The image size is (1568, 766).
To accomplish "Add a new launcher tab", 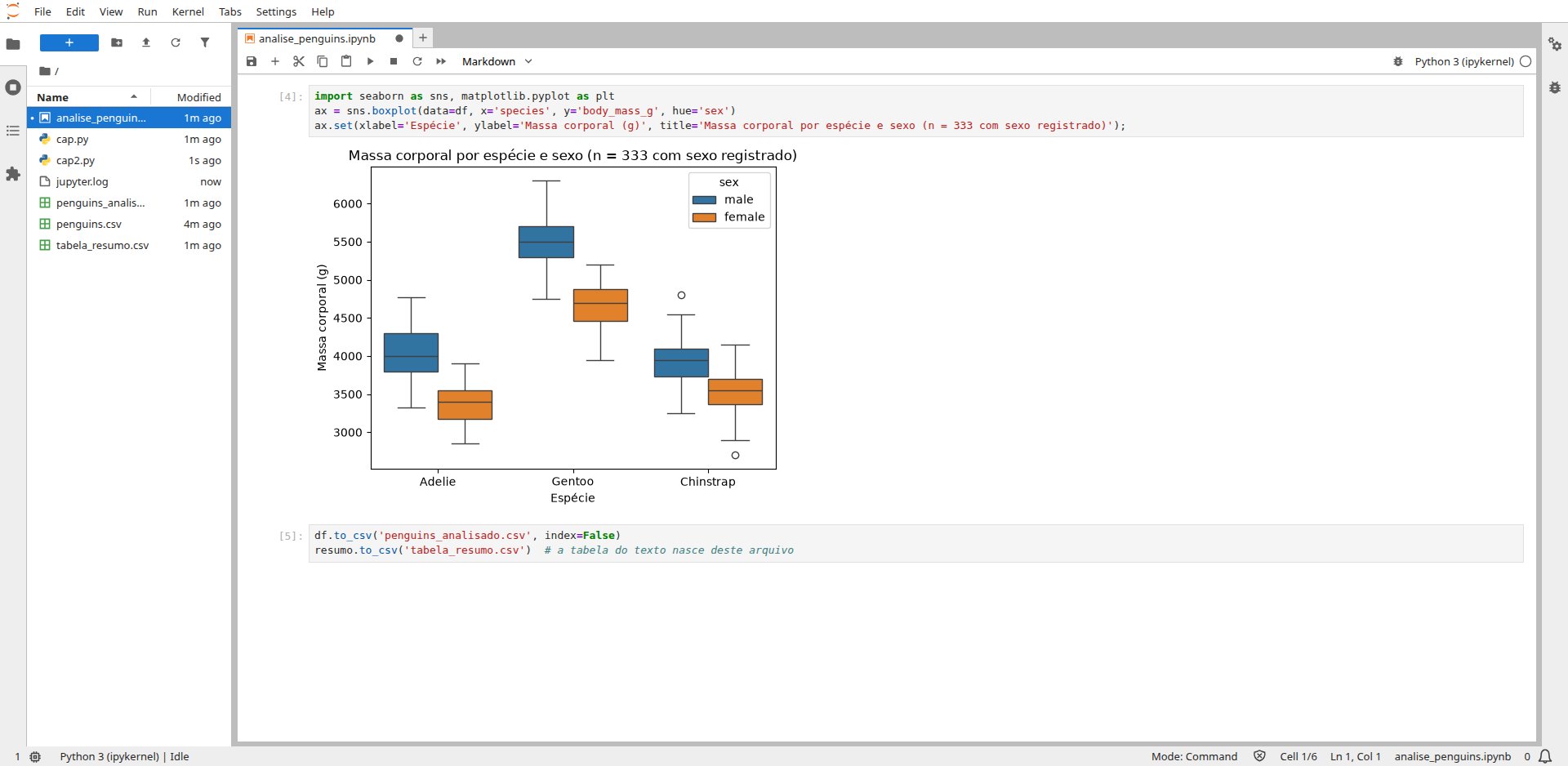I will point(423,38).
